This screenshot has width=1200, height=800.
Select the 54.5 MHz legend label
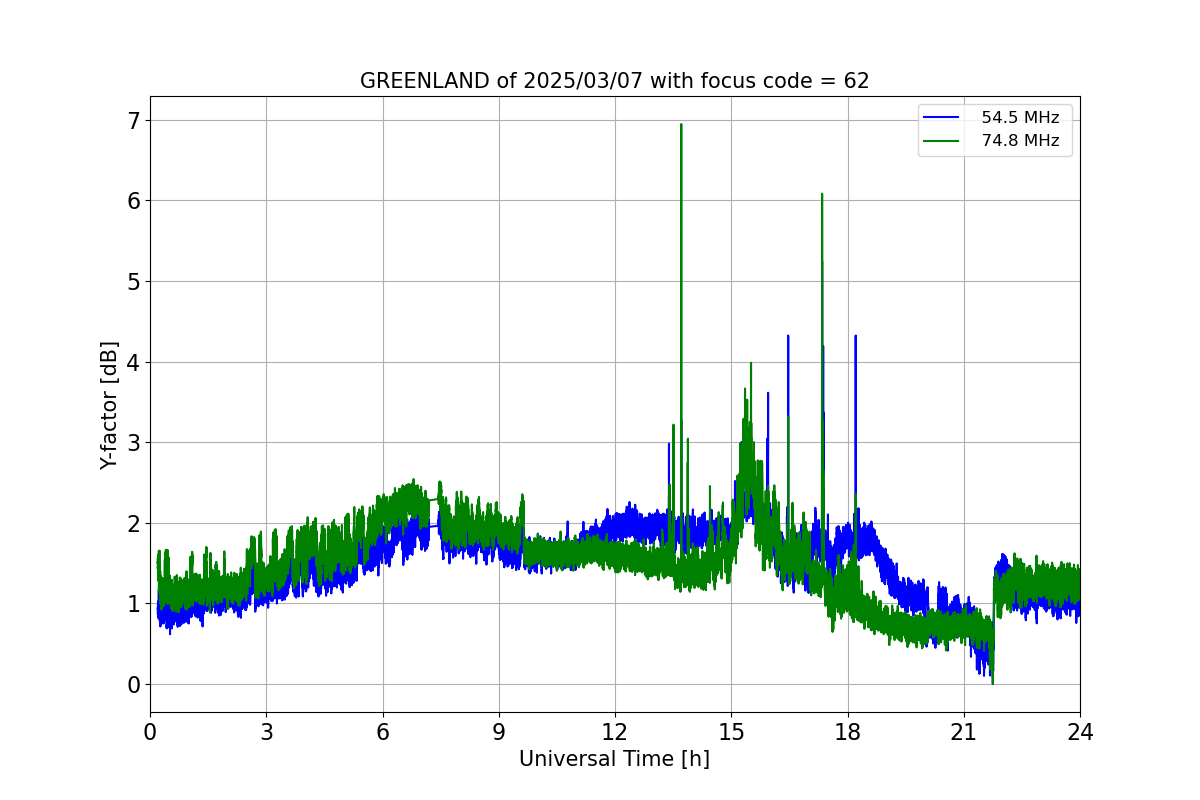pyautogui.click(x=1020, y=118)
